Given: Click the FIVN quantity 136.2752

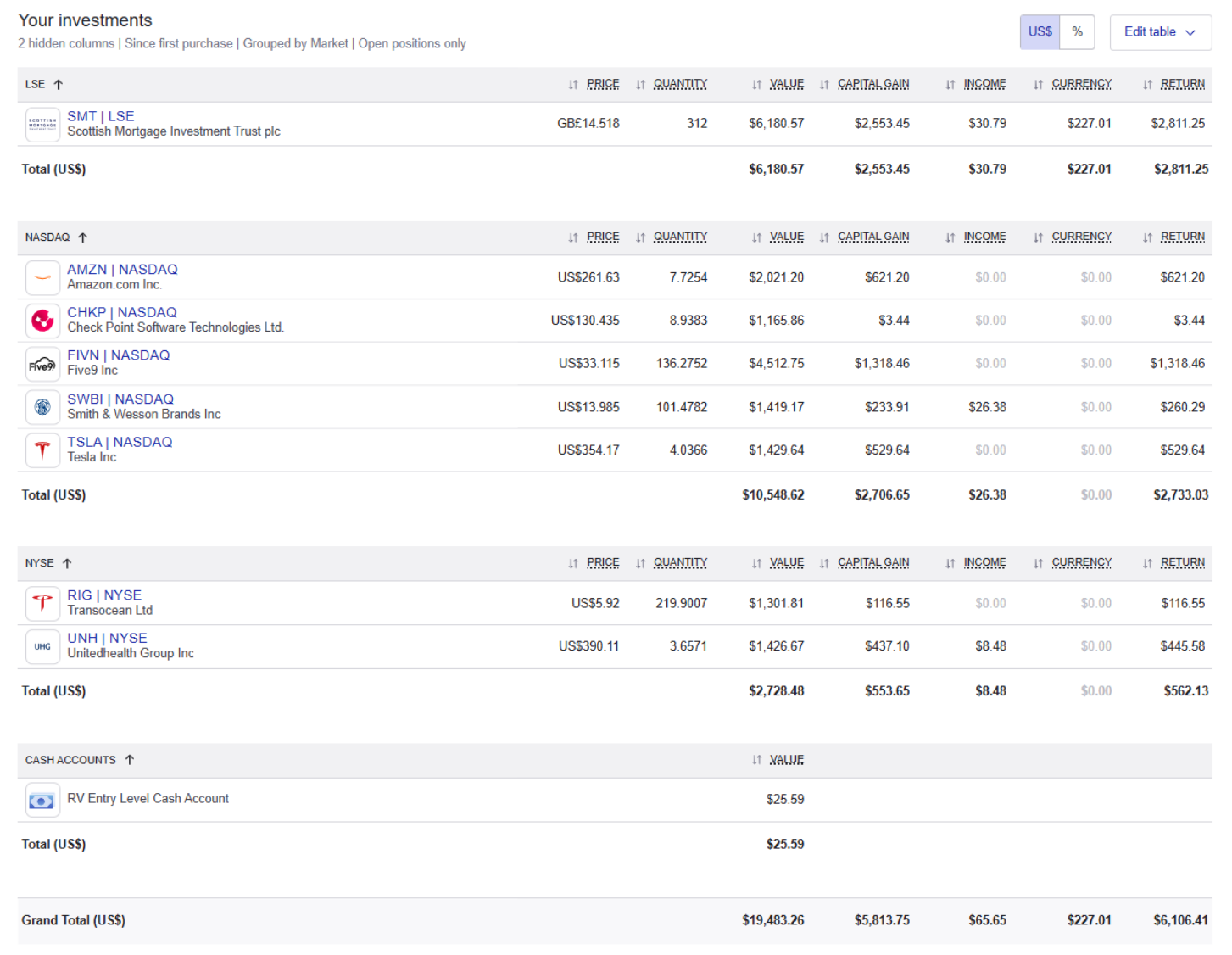Looking at the screenshot, I should pos(682,363).
